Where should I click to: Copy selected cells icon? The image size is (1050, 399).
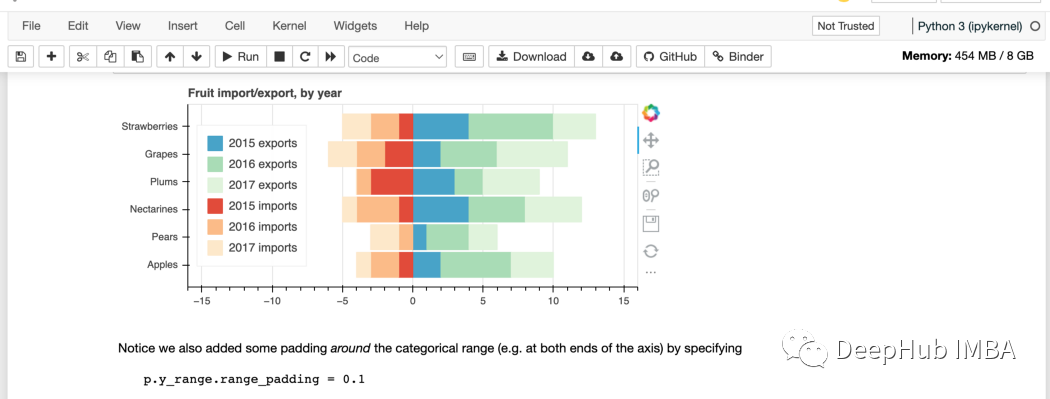tap(110, 57)
